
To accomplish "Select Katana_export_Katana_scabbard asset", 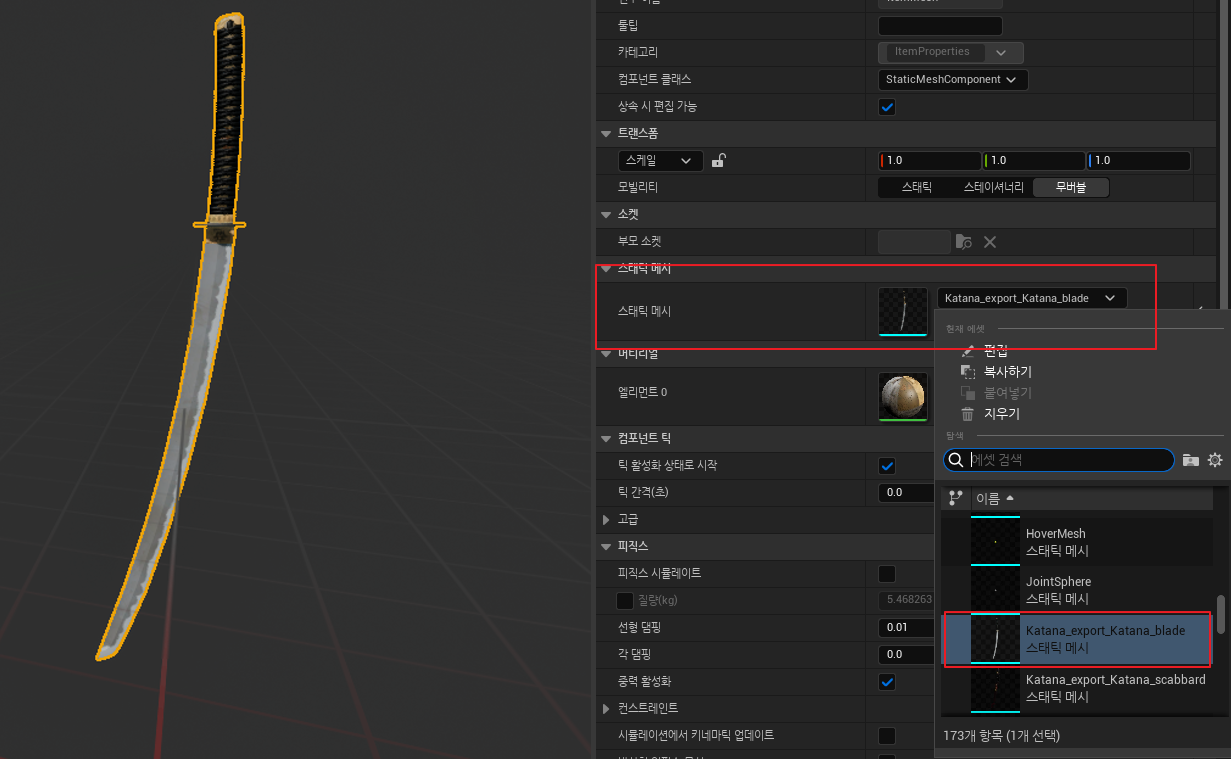I will click(1078, 688).
